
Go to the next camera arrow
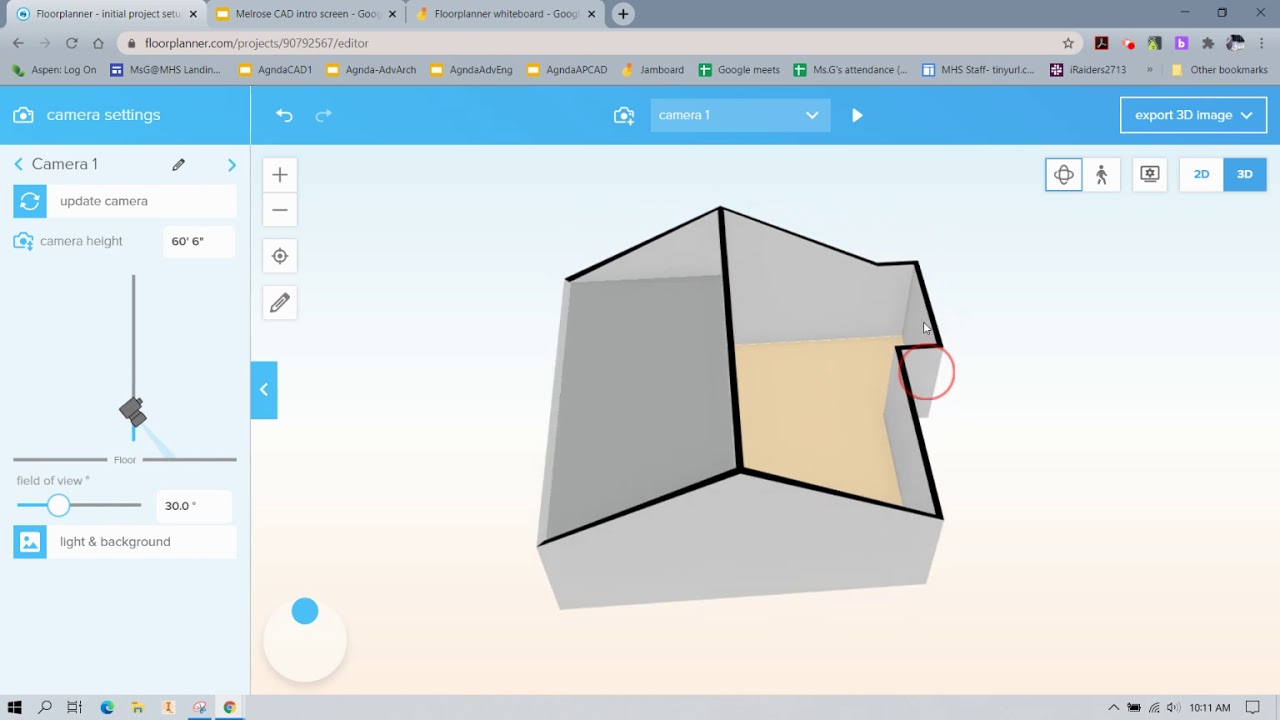(232, 164)
